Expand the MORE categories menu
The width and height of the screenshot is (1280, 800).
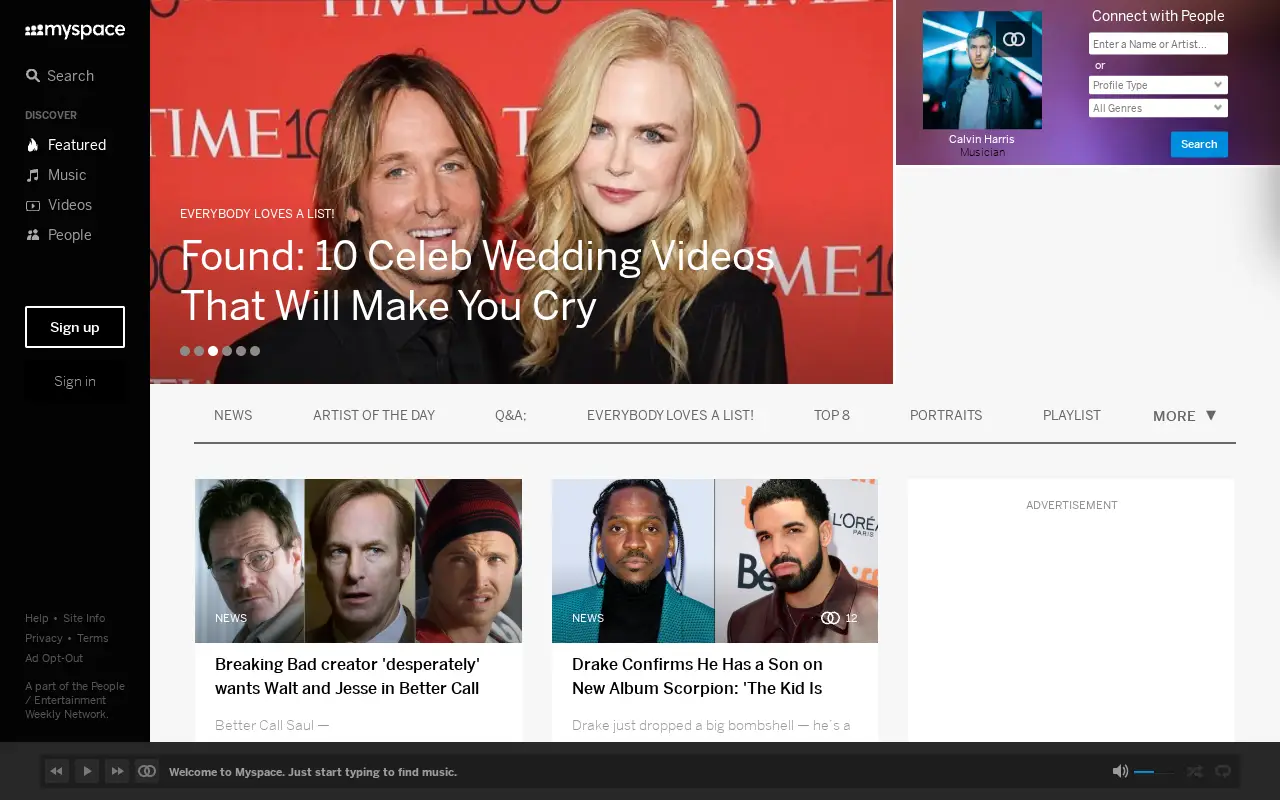click(x=1185, y=416)
